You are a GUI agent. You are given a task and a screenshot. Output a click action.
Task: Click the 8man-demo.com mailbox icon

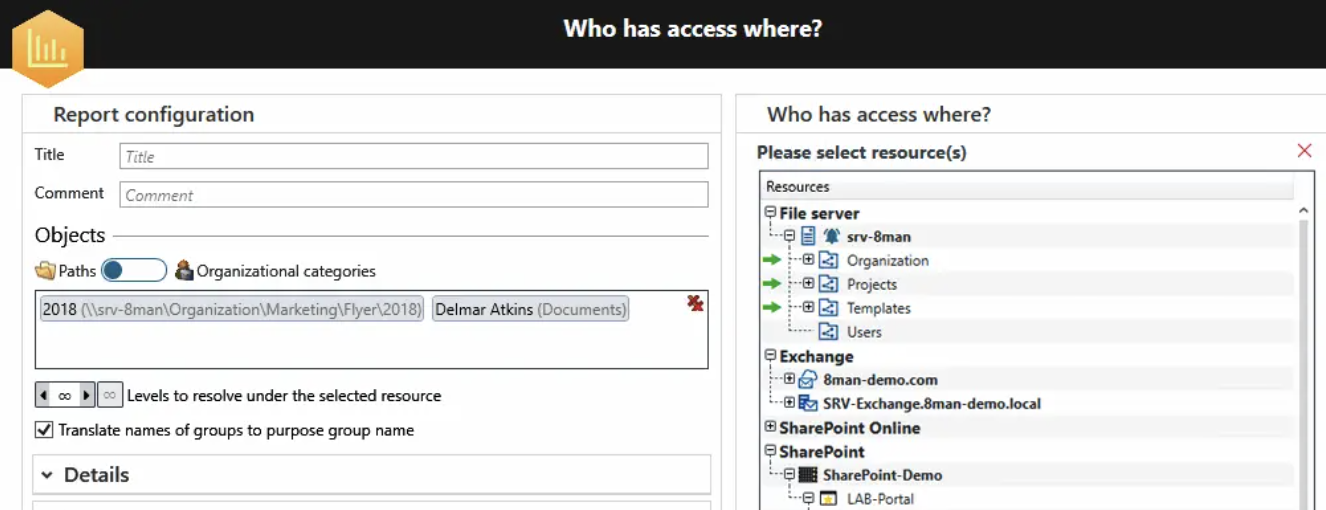click(x=808, y=380)
